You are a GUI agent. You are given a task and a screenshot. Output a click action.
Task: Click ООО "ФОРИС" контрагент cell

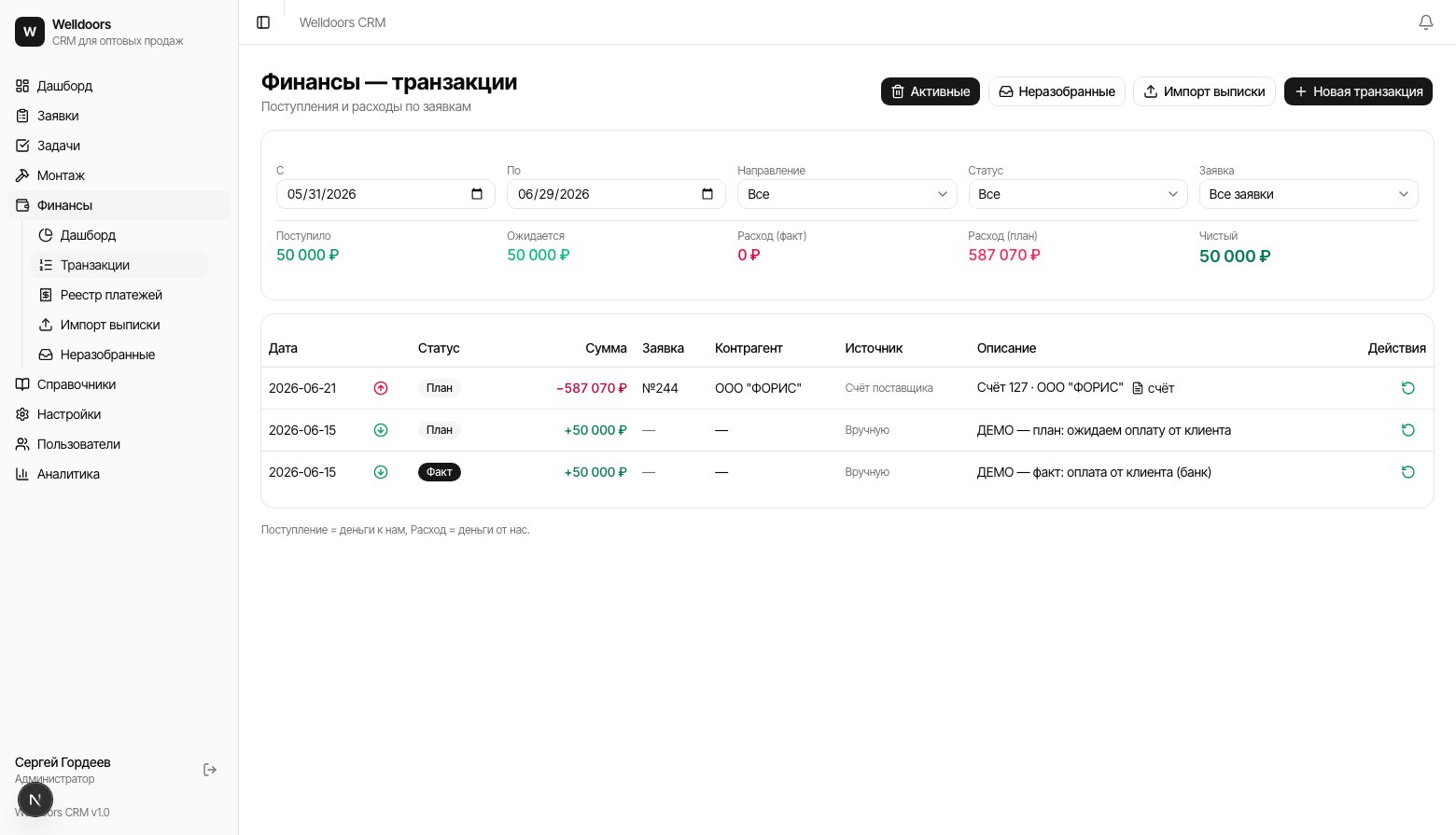pos(758,388)
